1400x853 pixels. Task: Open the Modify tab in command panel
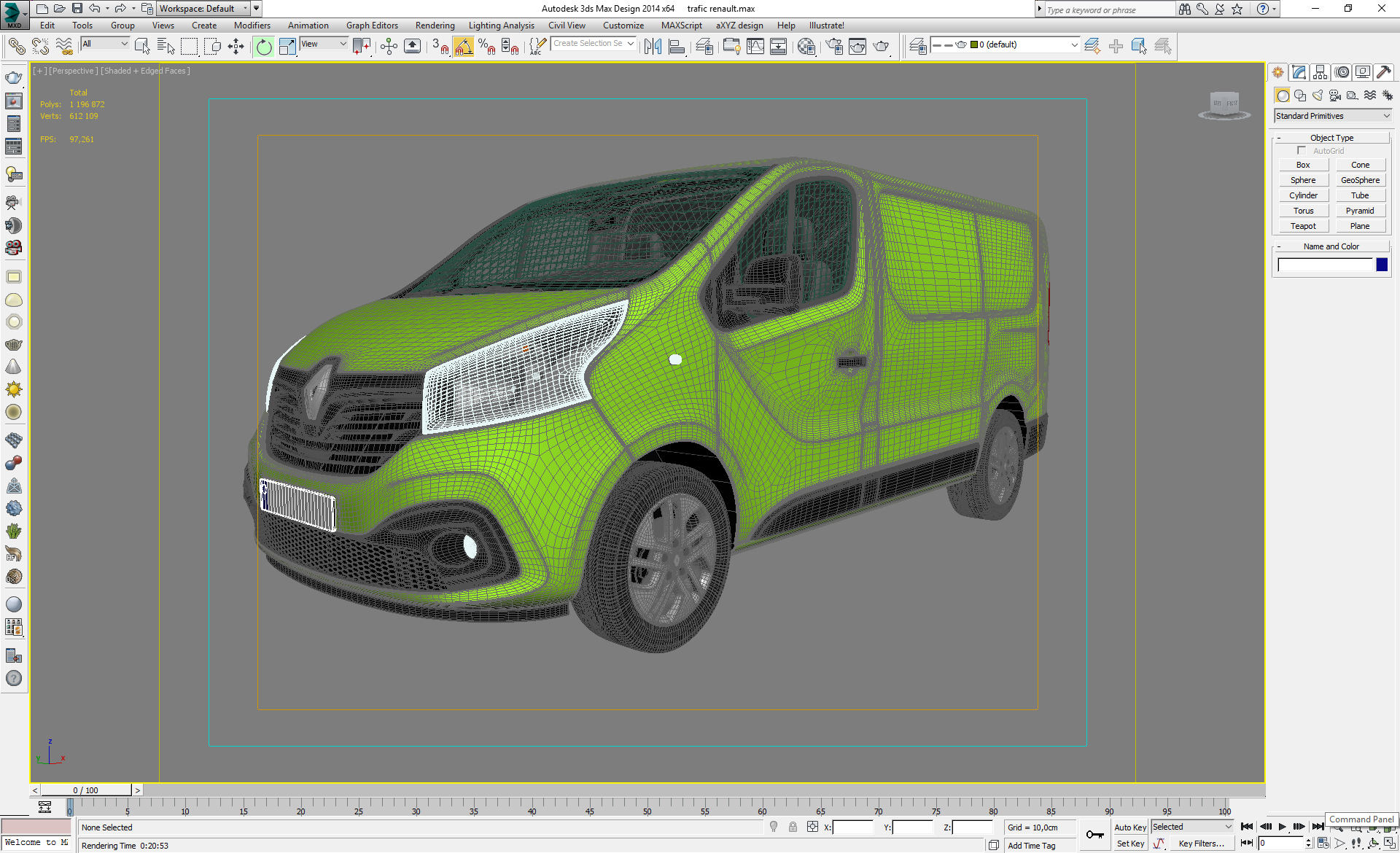pos(1299,72)
